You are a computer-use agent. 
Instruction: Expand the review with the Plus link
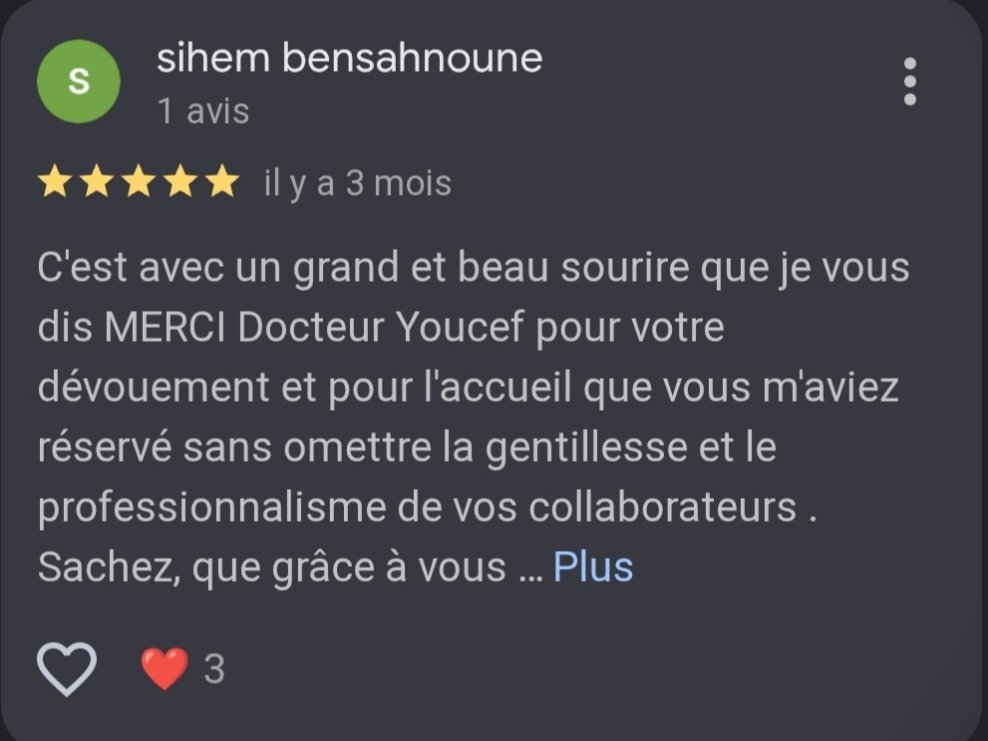[x=593, y=567]
